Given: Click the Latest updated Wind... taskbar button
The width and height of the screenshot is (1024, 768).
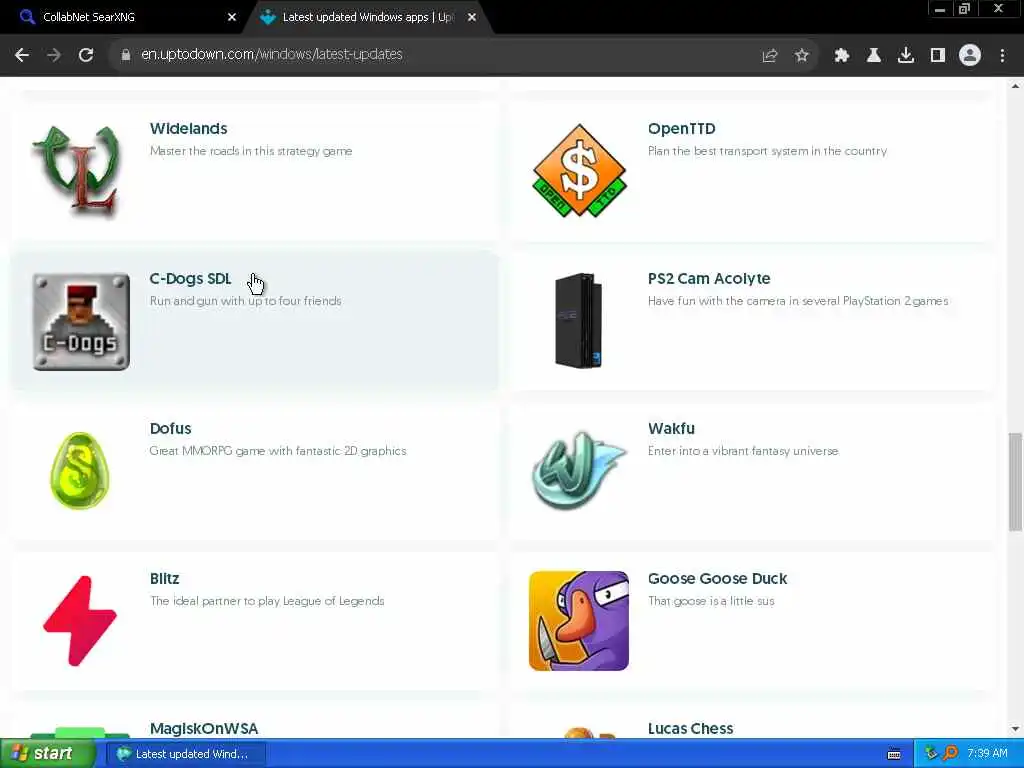Looking at the screenshot, I should [x=185, y=754].
